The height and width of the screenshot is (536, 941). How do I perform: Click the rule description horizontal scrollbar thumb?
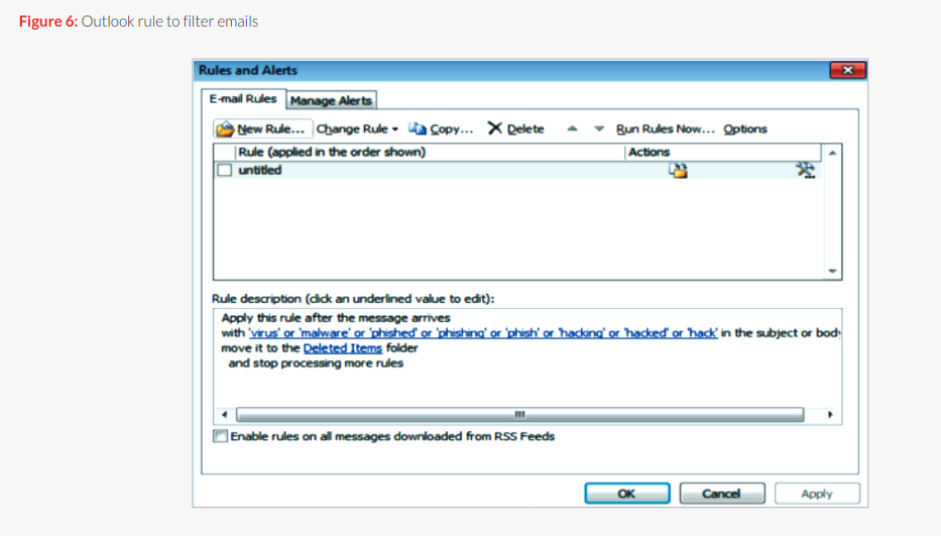pos(520,414)
